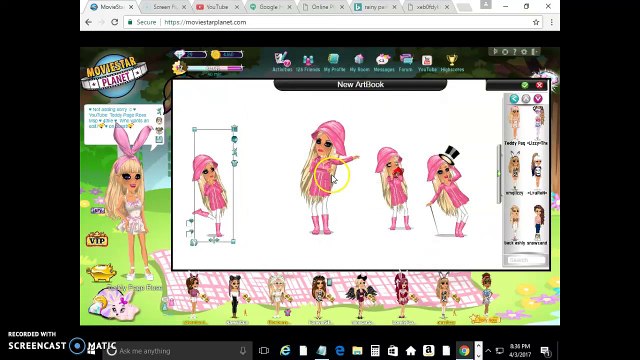640x360 pixels.
Task: Cancel ArtBook with the red X button
Action: tap(539, 85)
